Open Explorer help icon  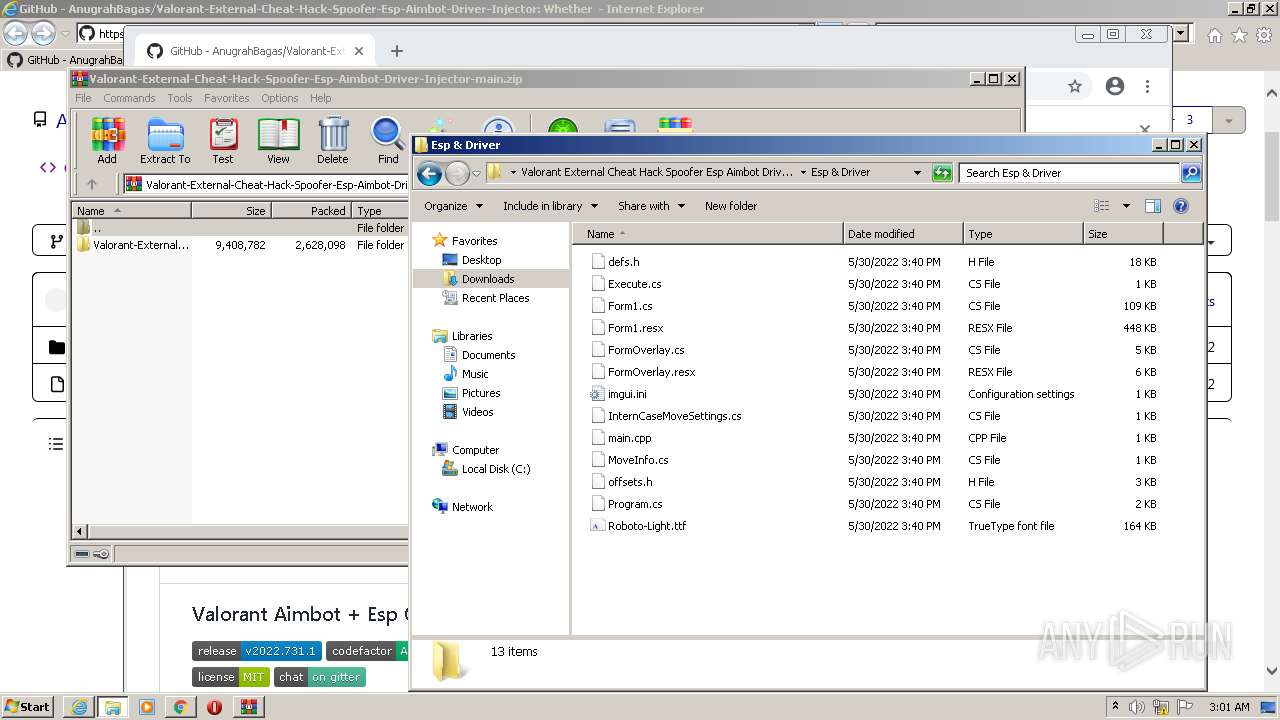pyautogui.click(x=1181, y=206)
